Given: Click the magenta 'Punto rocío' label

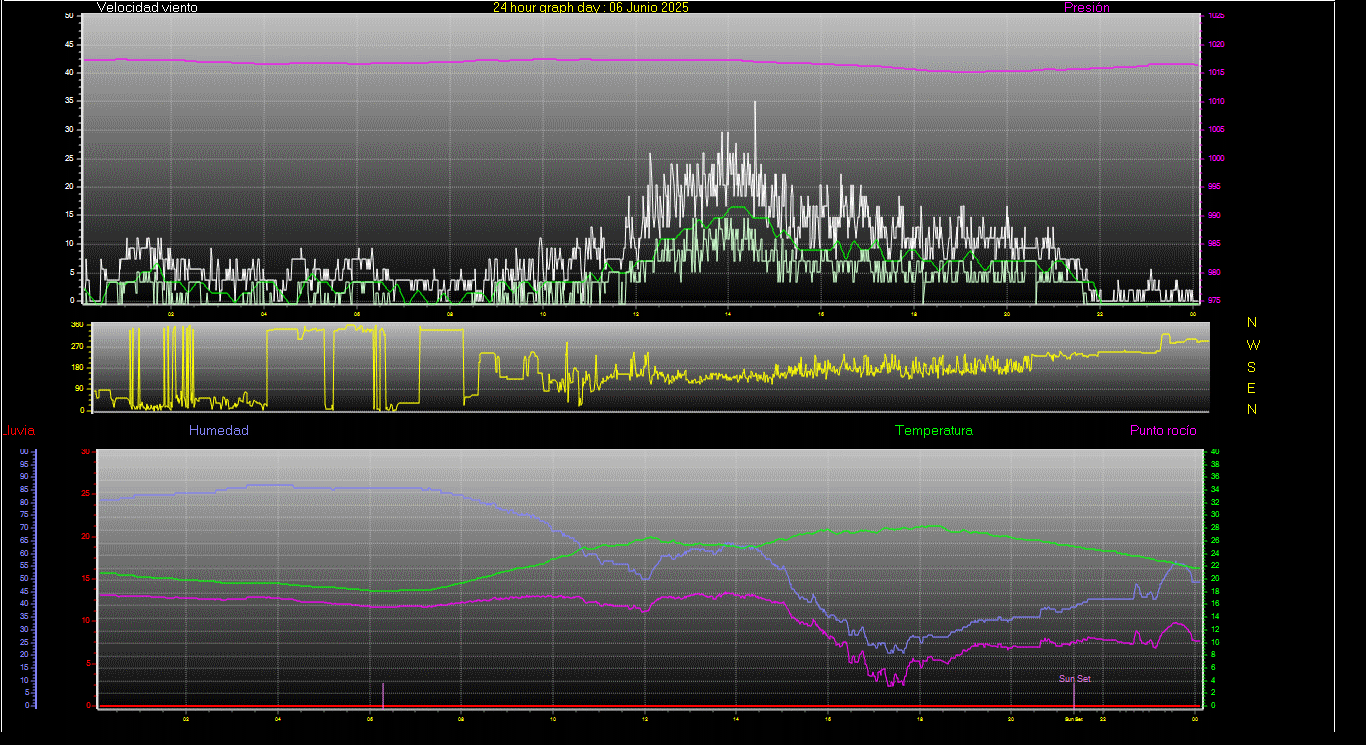Looking at the screenshot, I should pos(1163,431).
